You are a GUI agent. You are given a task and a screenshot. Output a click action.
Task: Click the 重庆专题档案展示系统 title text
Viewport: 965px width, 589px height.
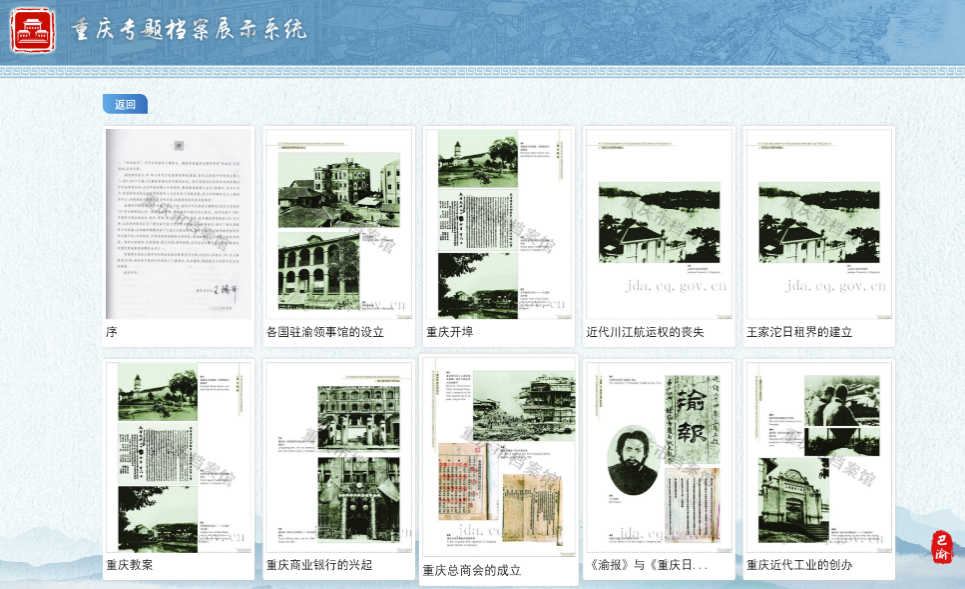tap(189, 30)
